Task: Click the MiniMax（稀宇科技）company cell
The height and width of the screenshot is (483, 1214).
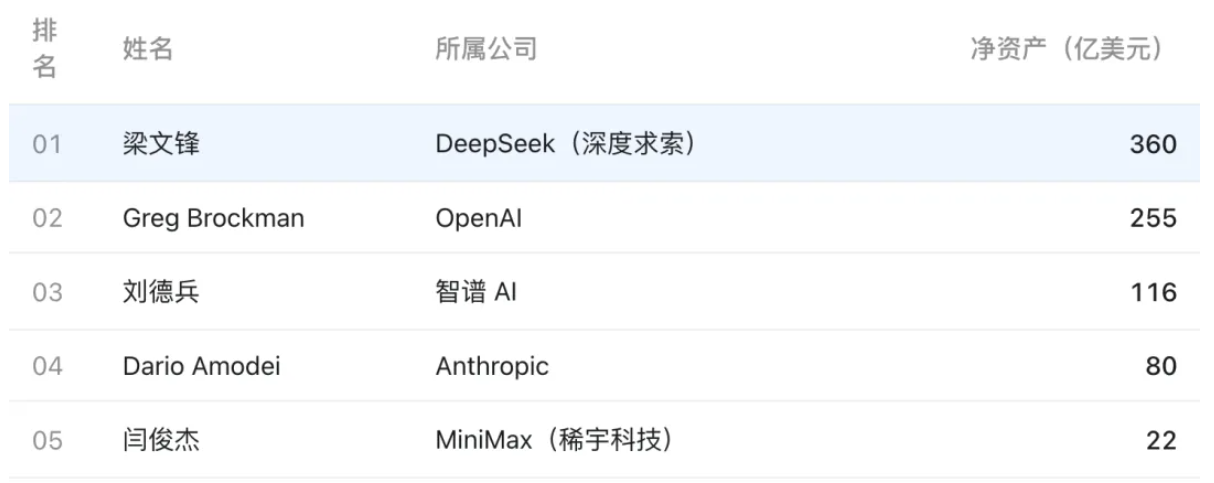Action: pyautogui.click(x=553, y=440)
